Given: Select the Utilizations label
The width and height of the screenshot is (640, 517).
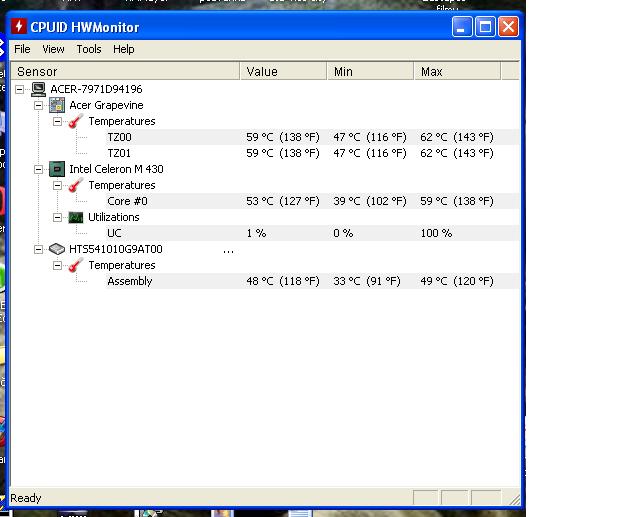Looking at the screenshot, I should coord(114,217).
